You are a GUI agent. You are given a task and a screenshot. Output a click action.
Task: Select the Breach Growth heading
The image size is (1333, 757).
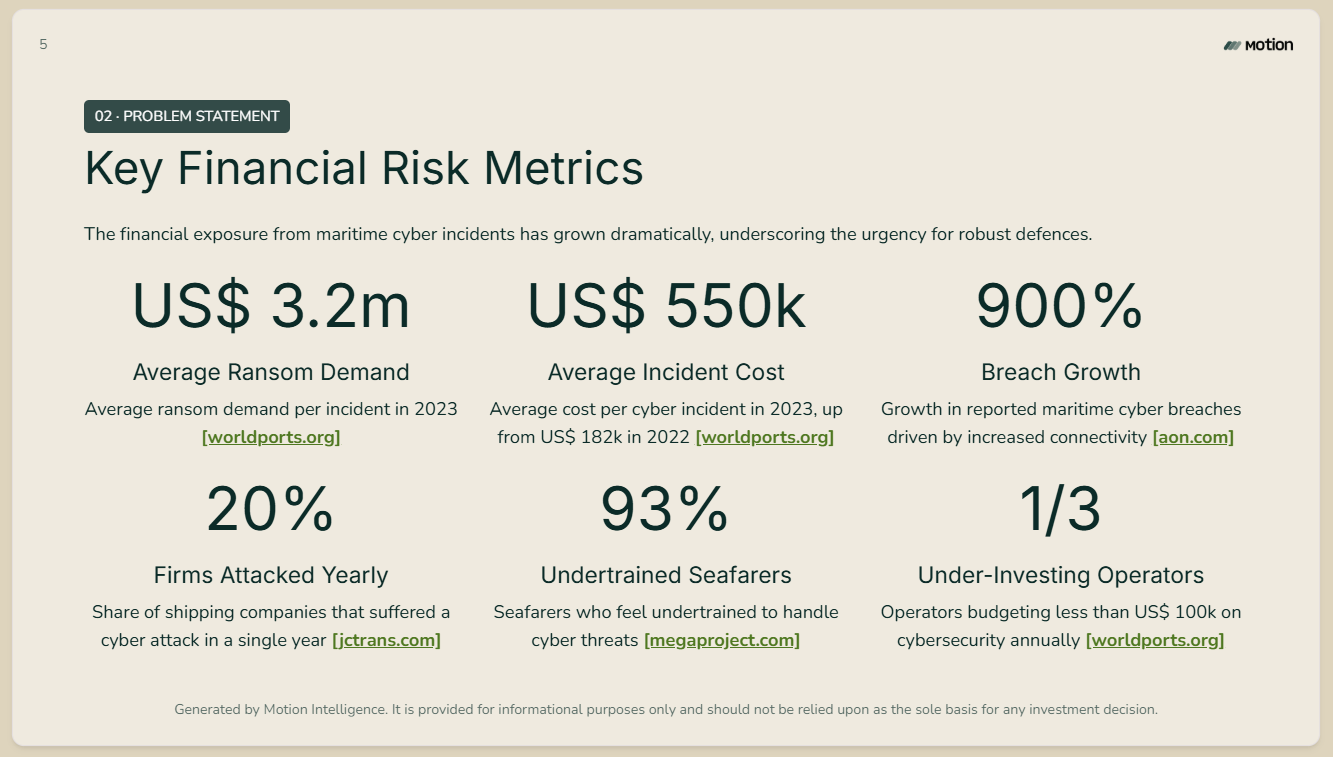[1060, 372]
